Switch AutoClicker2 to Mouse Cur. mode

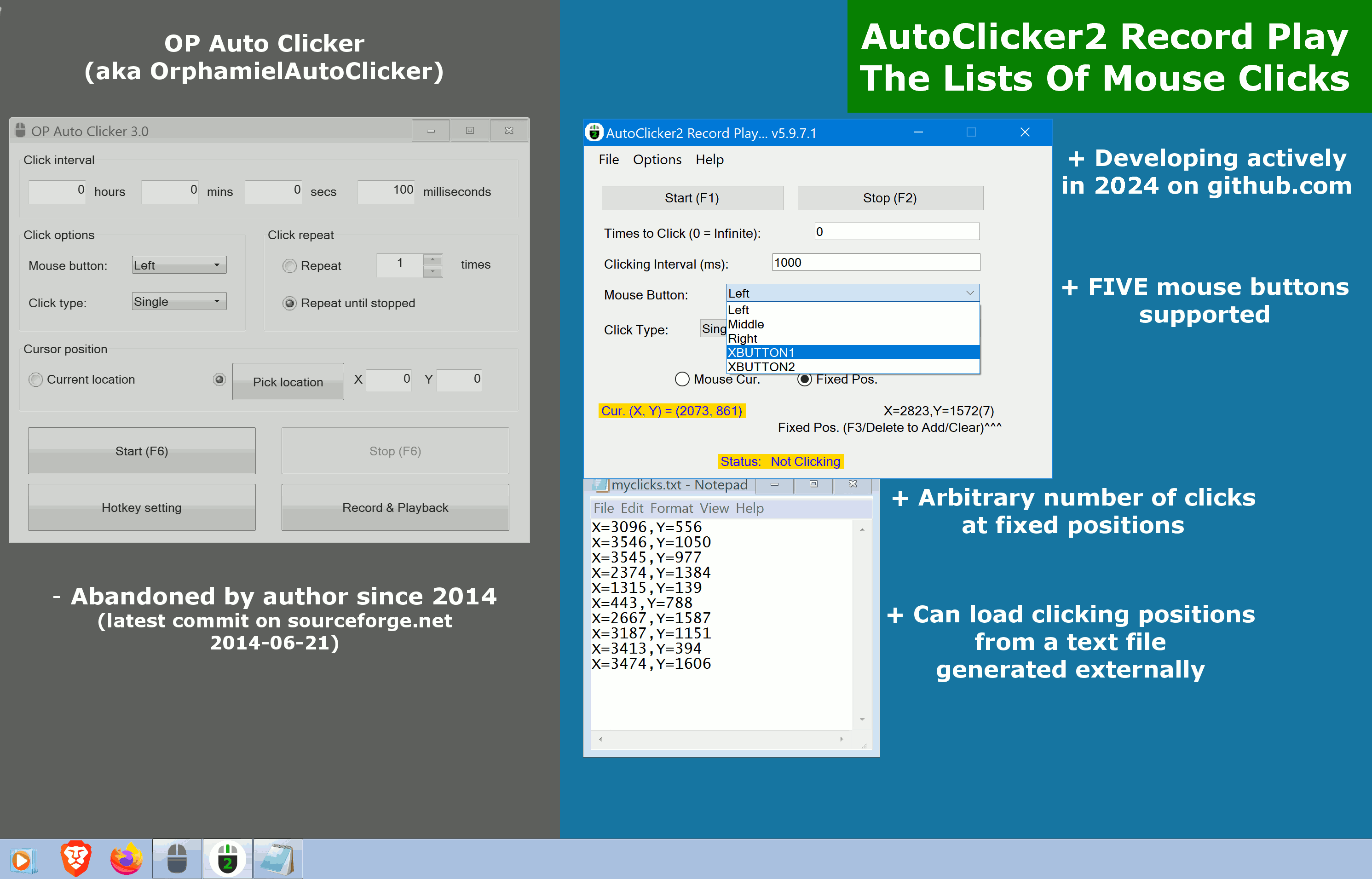tap(682, 379)
